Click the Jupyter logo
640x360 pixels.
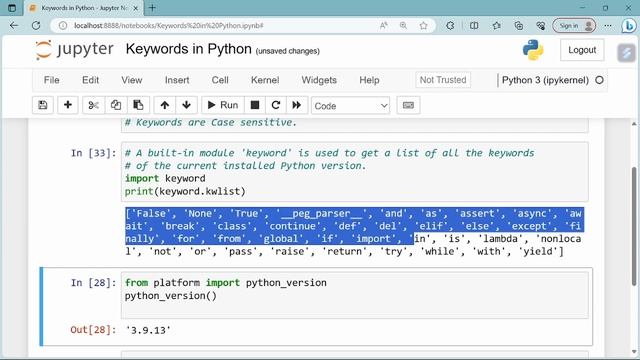point(74,50)
